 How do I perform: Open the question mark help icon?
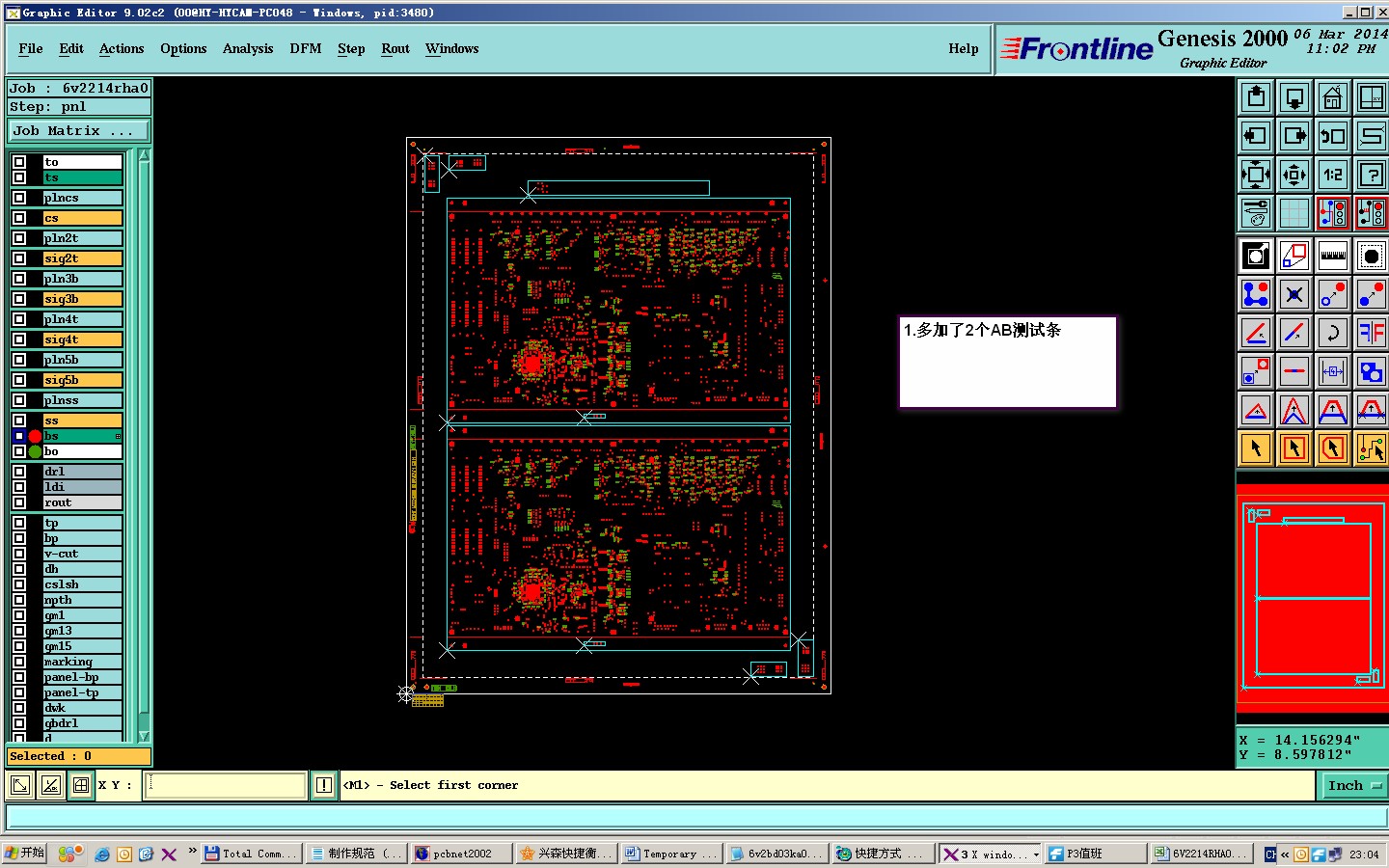(1372, 175)
